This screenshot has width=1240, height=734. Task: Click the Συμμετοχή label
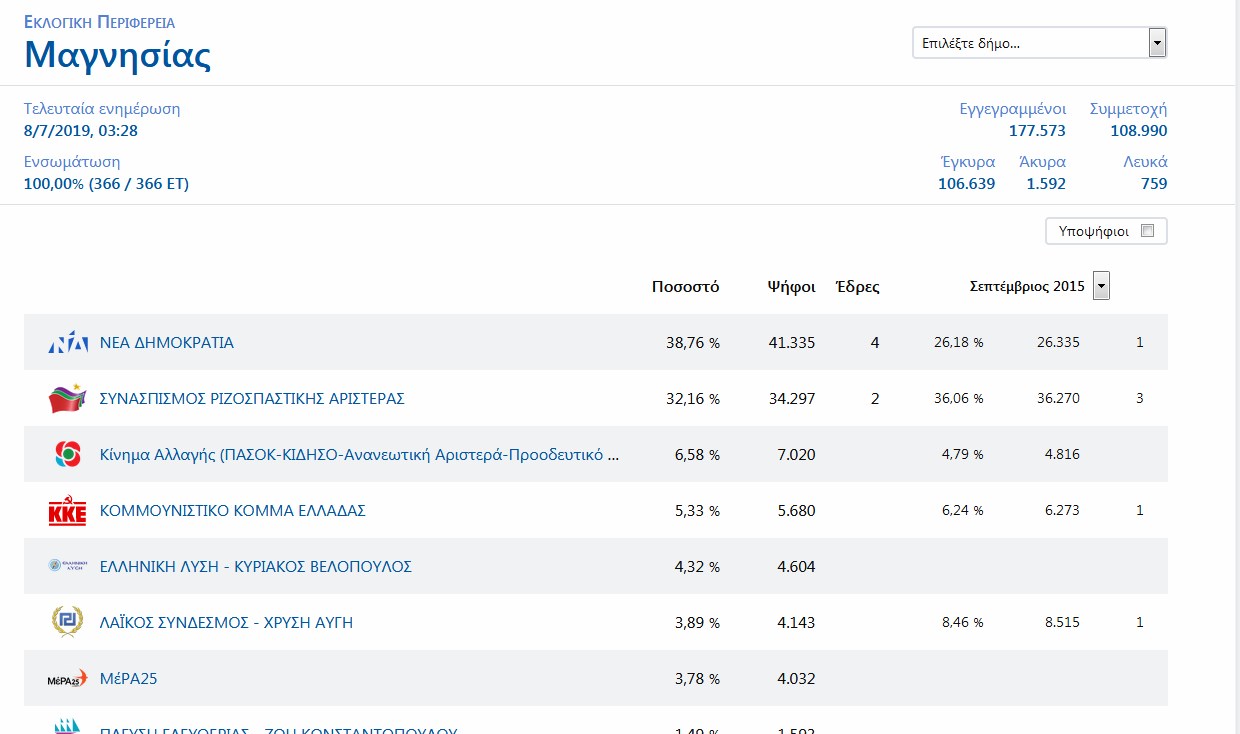(x=1129, y=110)
